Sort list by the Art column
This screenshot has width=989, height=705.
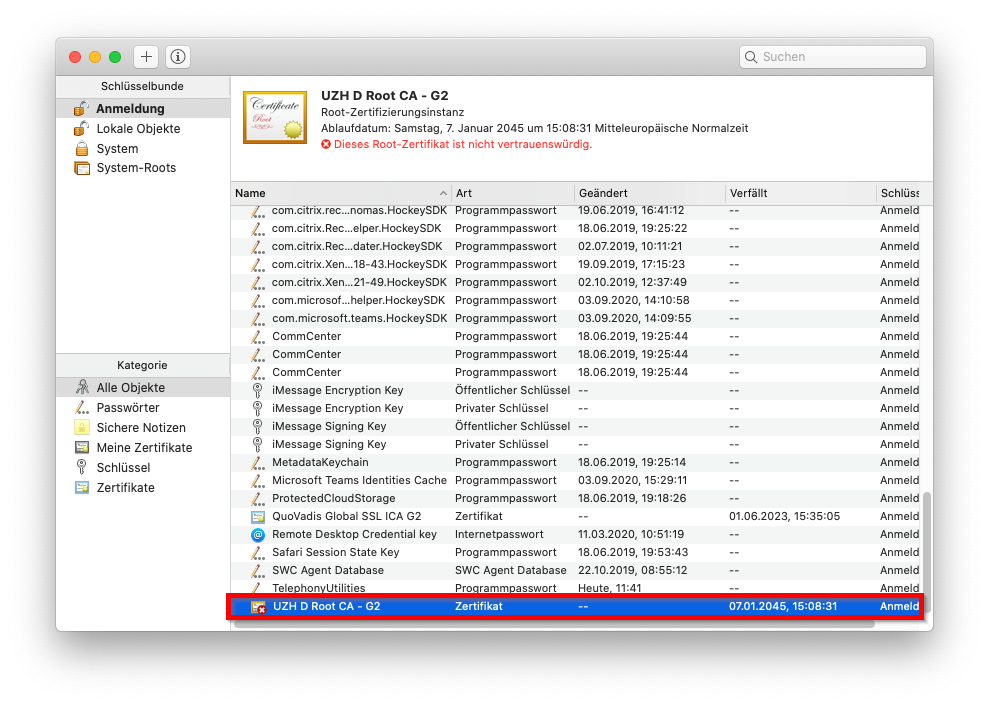[512, 193]
